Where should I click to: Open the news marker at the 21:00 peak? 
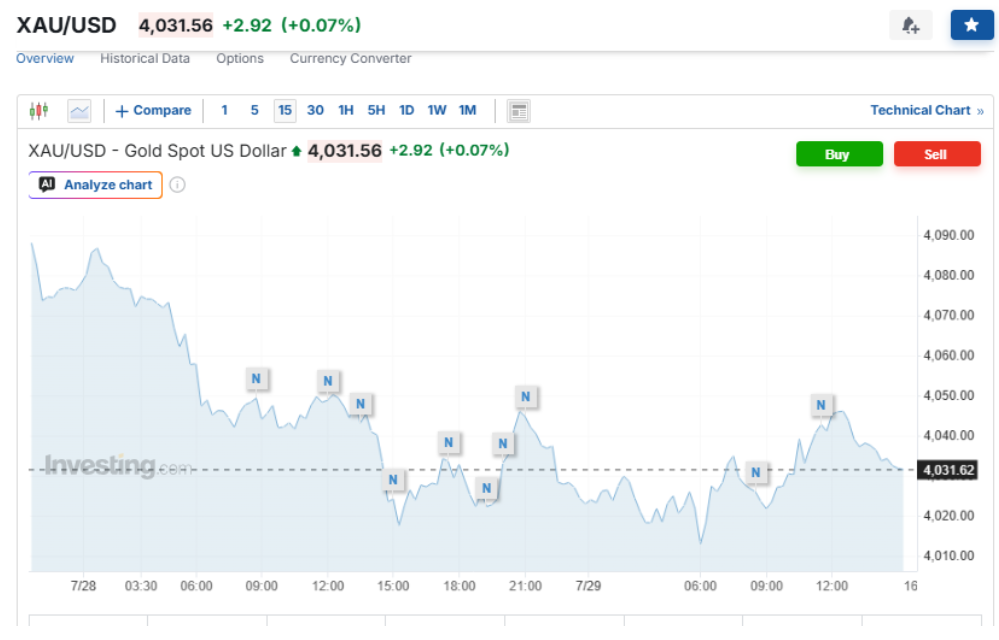click(x=526, y=397)
